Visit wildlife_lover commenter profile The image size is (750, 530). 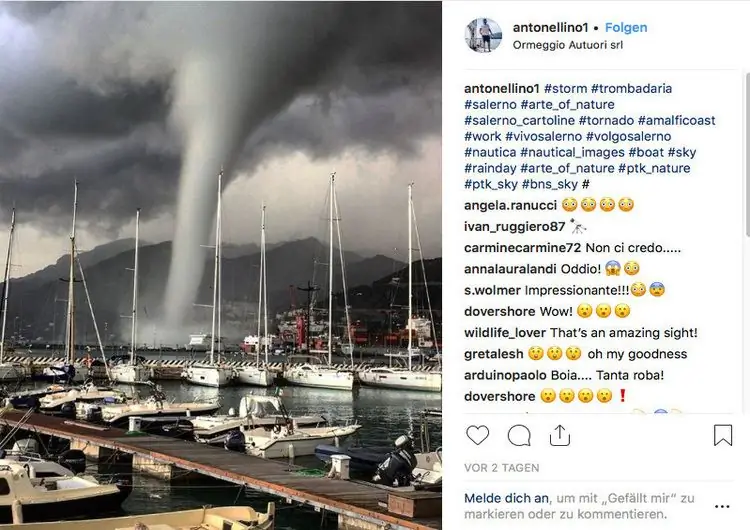(x=505, y=333)
